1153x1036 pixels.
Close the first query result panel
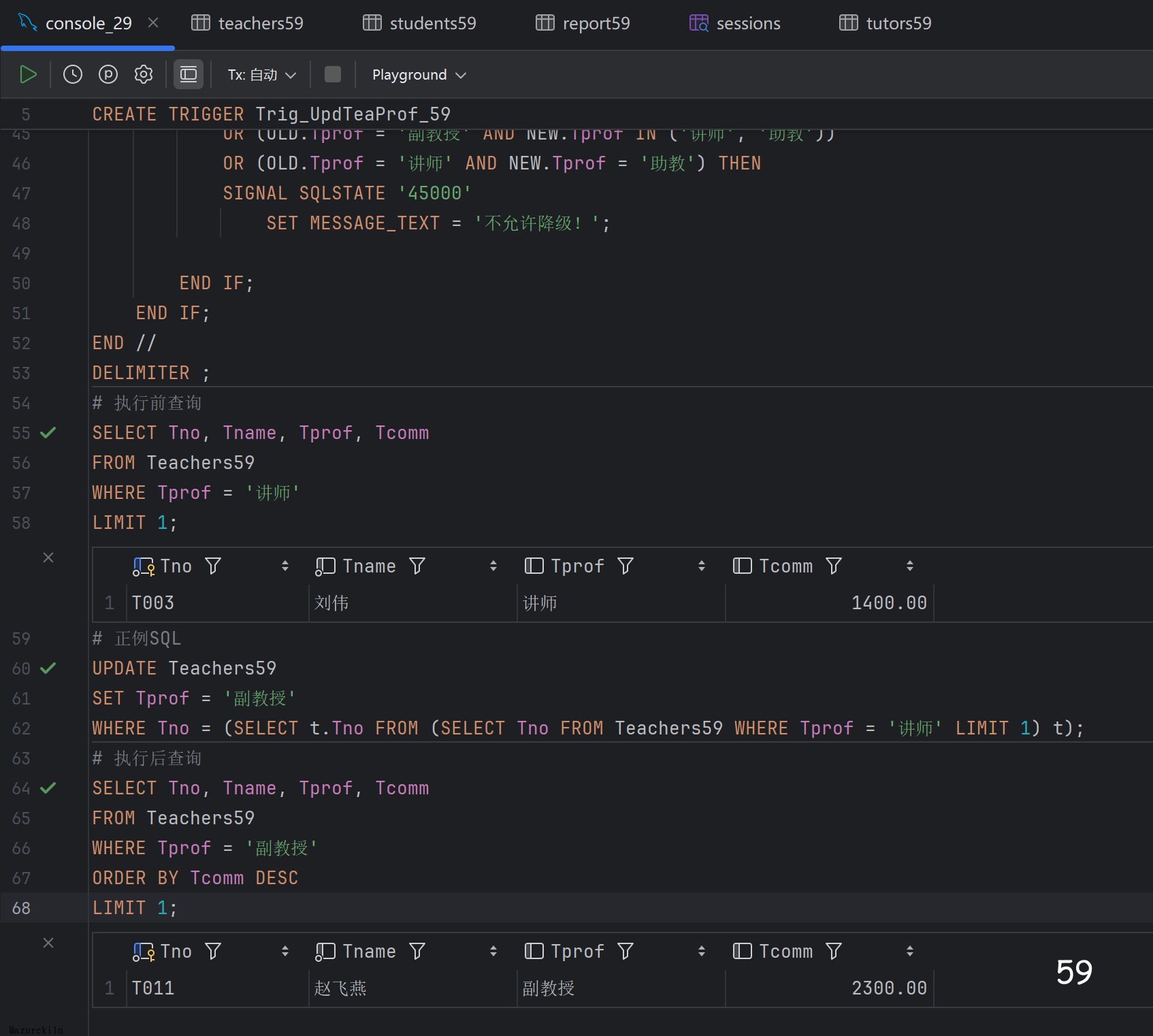[48, 557]
